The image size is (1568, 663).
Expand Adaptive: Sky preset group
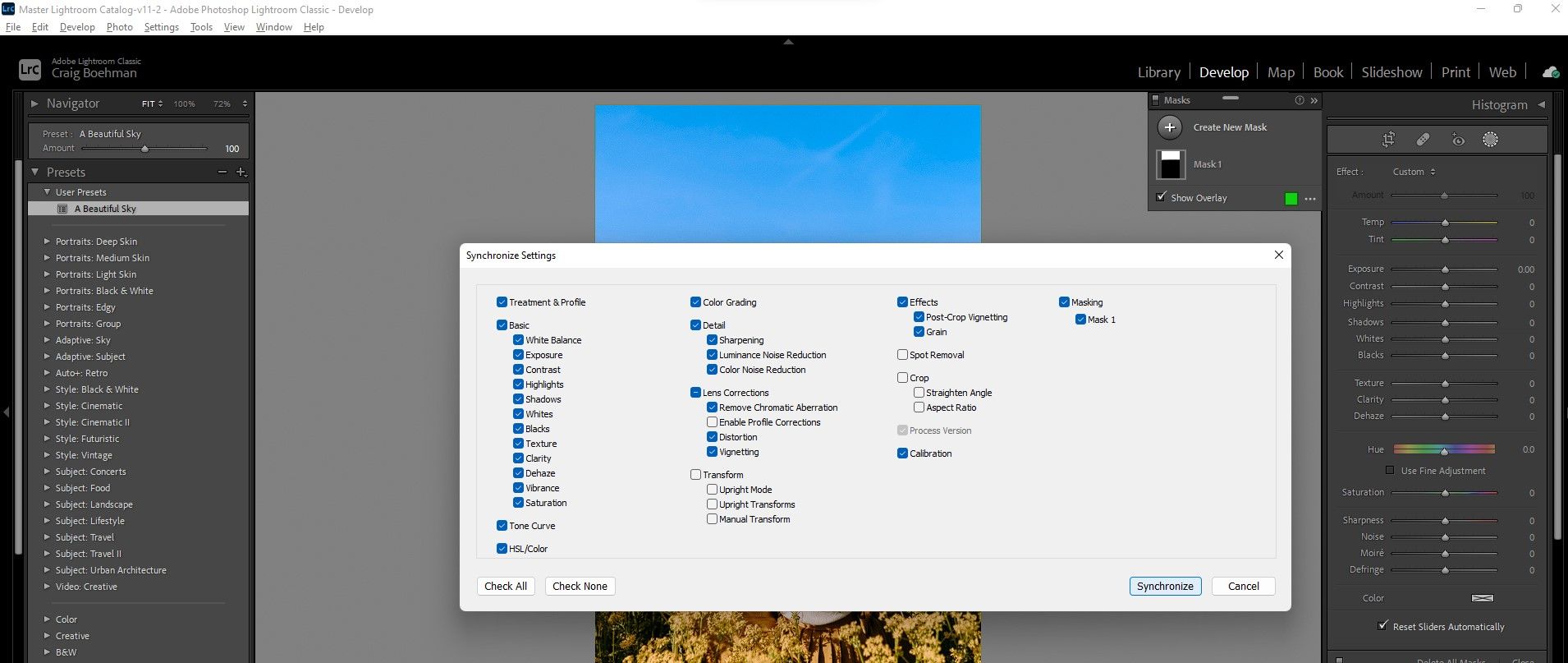coord(47,340)
